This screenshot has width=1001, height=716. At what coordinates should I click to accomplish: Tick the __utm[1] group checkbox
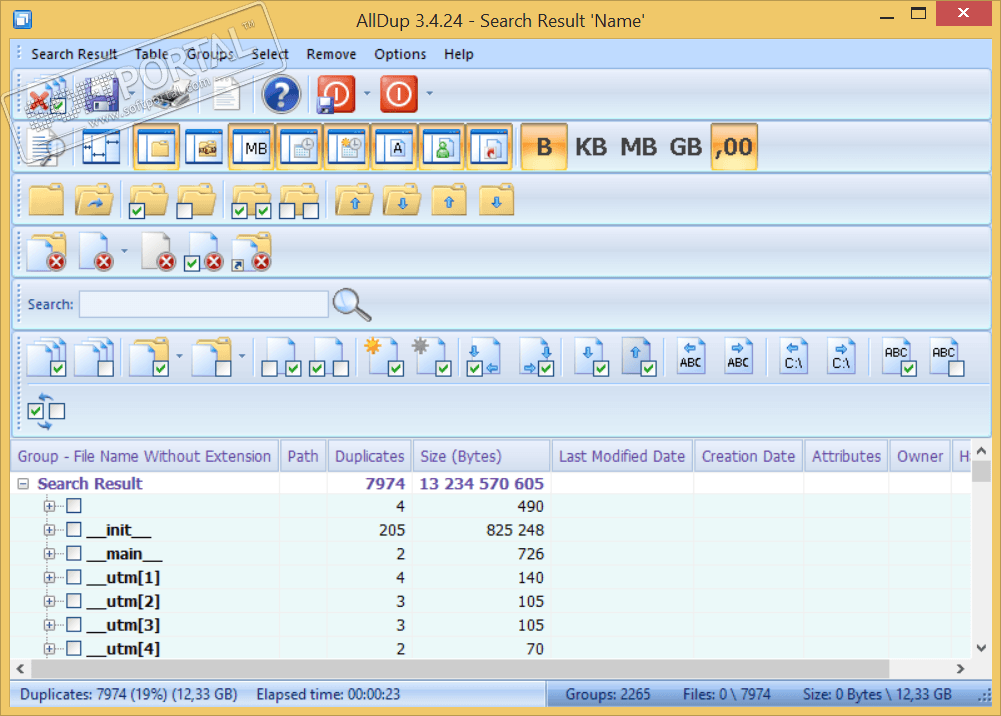click(x=73, y=578)
